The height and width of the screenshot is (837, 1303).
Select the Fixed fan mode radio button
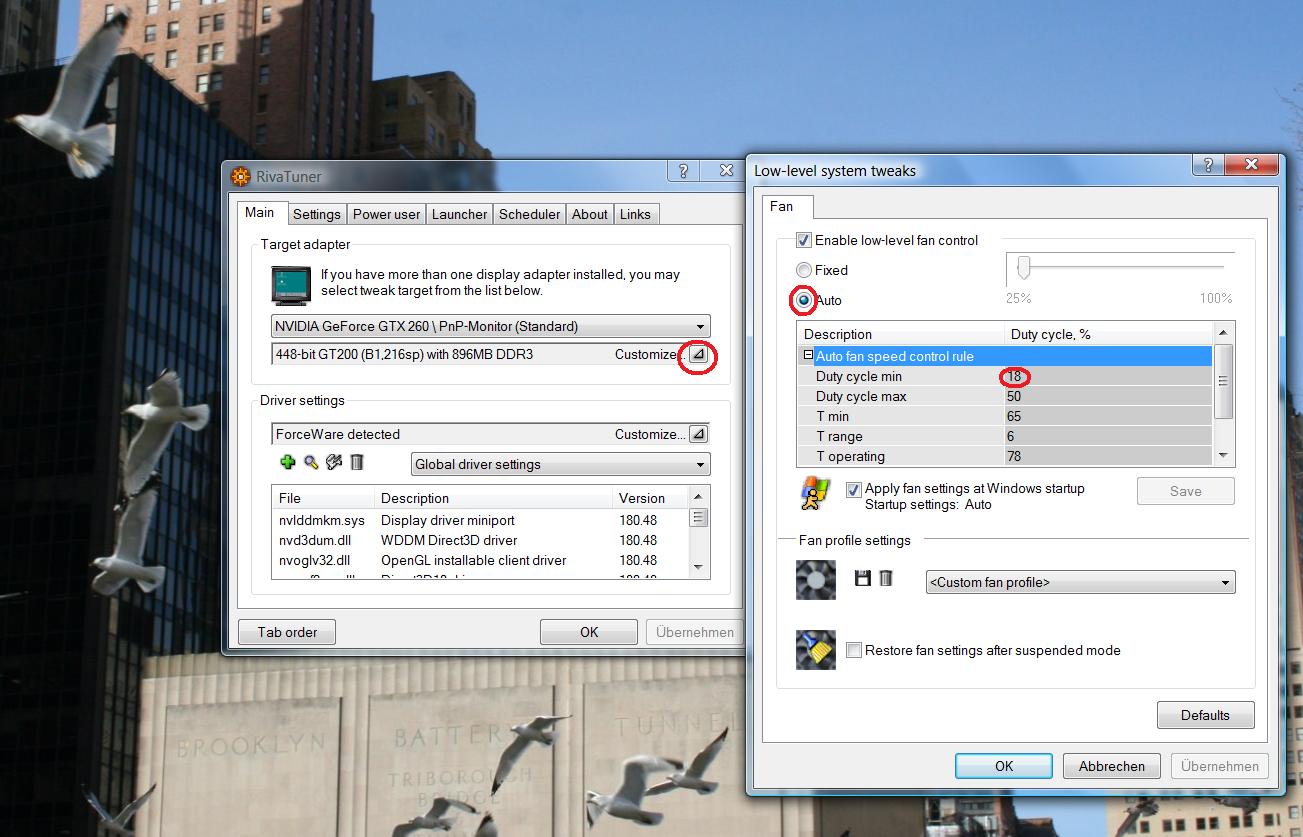(803, 270)
